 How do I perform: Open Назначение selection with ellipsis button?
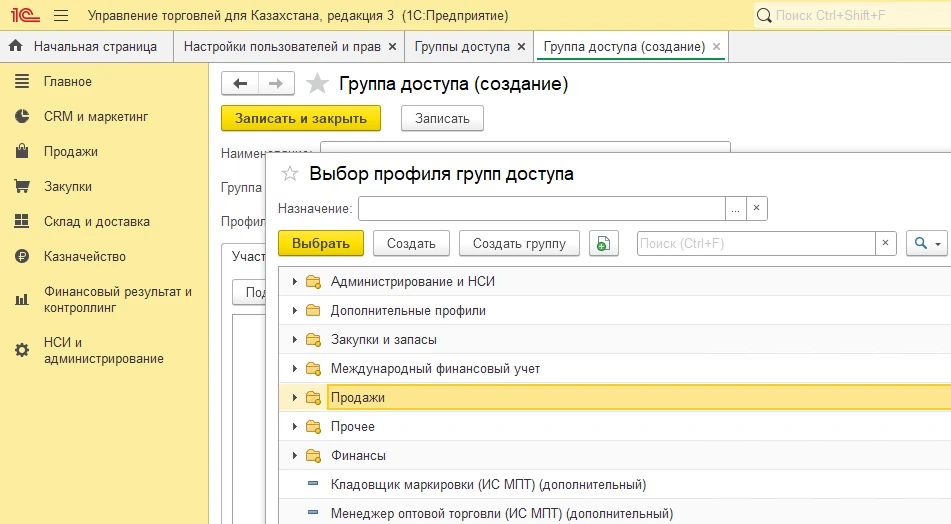click(x=736, y=208)
